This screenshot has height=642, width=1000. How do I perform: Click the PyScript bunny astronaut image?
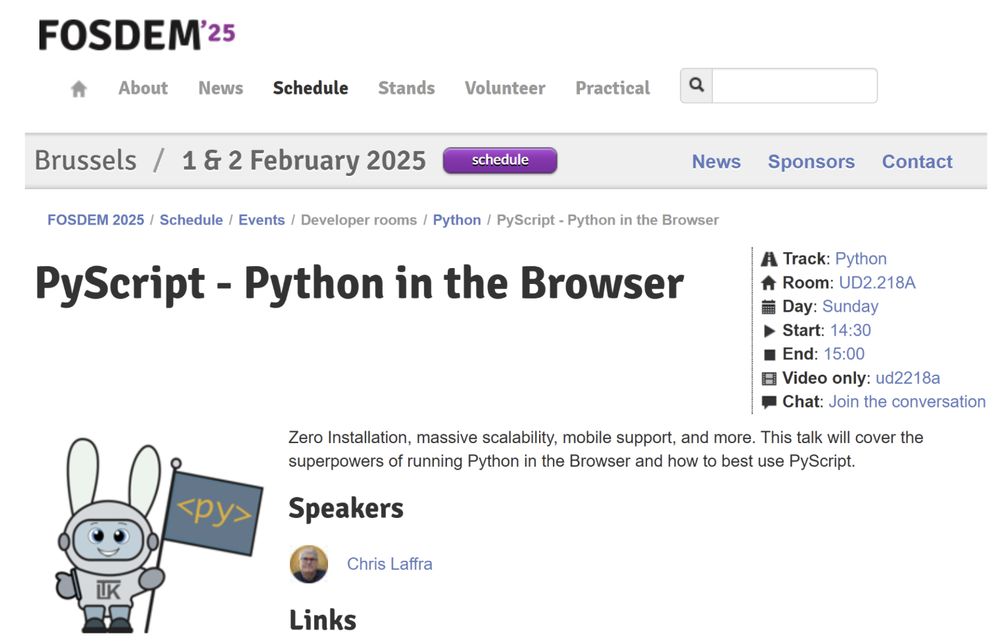coord(158,536)
